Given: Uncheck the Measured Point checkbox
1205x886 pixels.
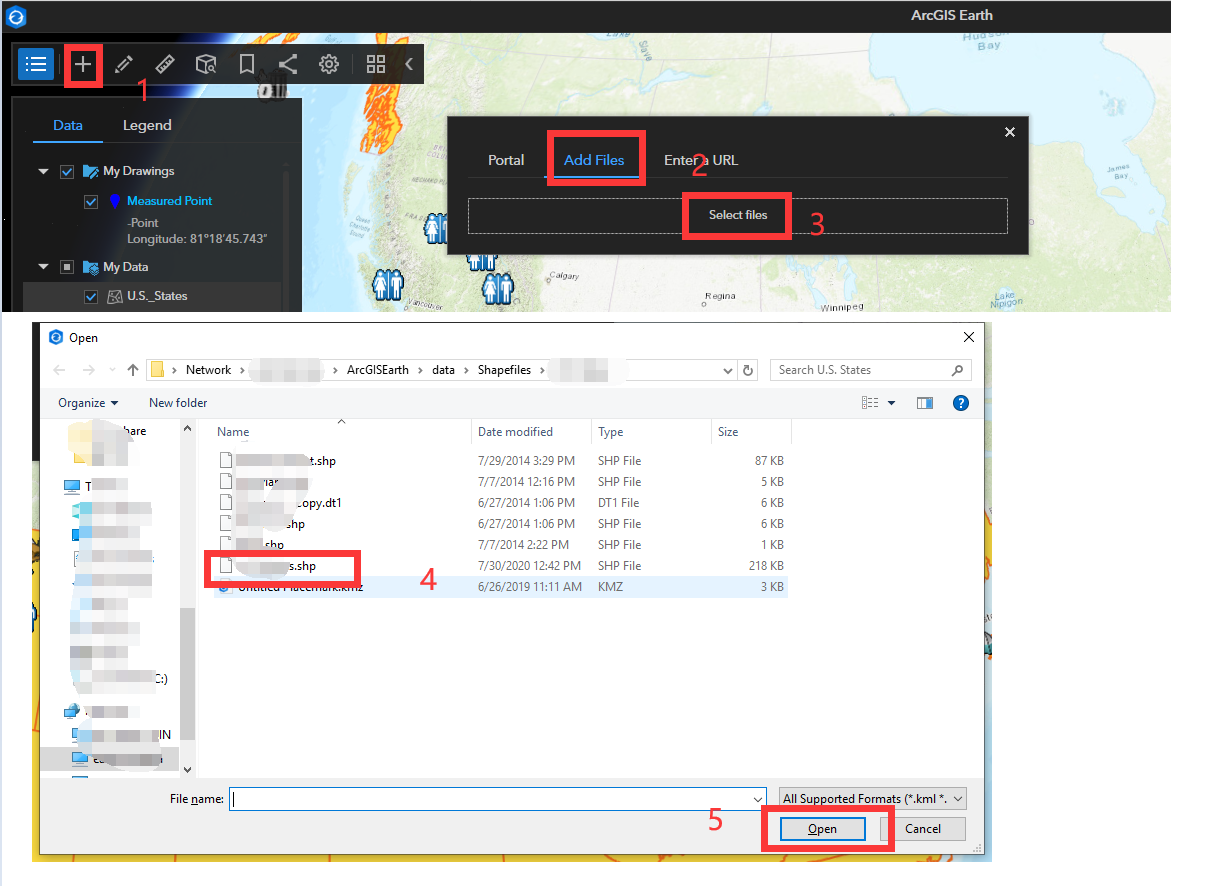Looking at the screenshot, I should [91, 202].
